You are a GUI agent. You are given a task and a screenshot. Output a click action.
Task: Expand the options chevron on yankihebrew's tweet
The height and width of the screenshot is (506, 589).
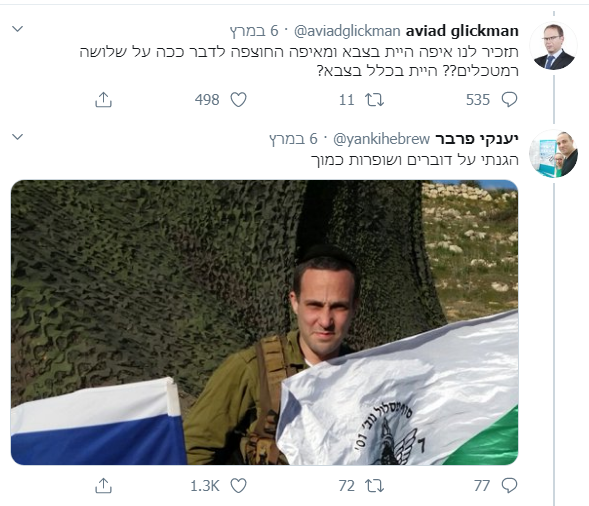coord(18,137)
